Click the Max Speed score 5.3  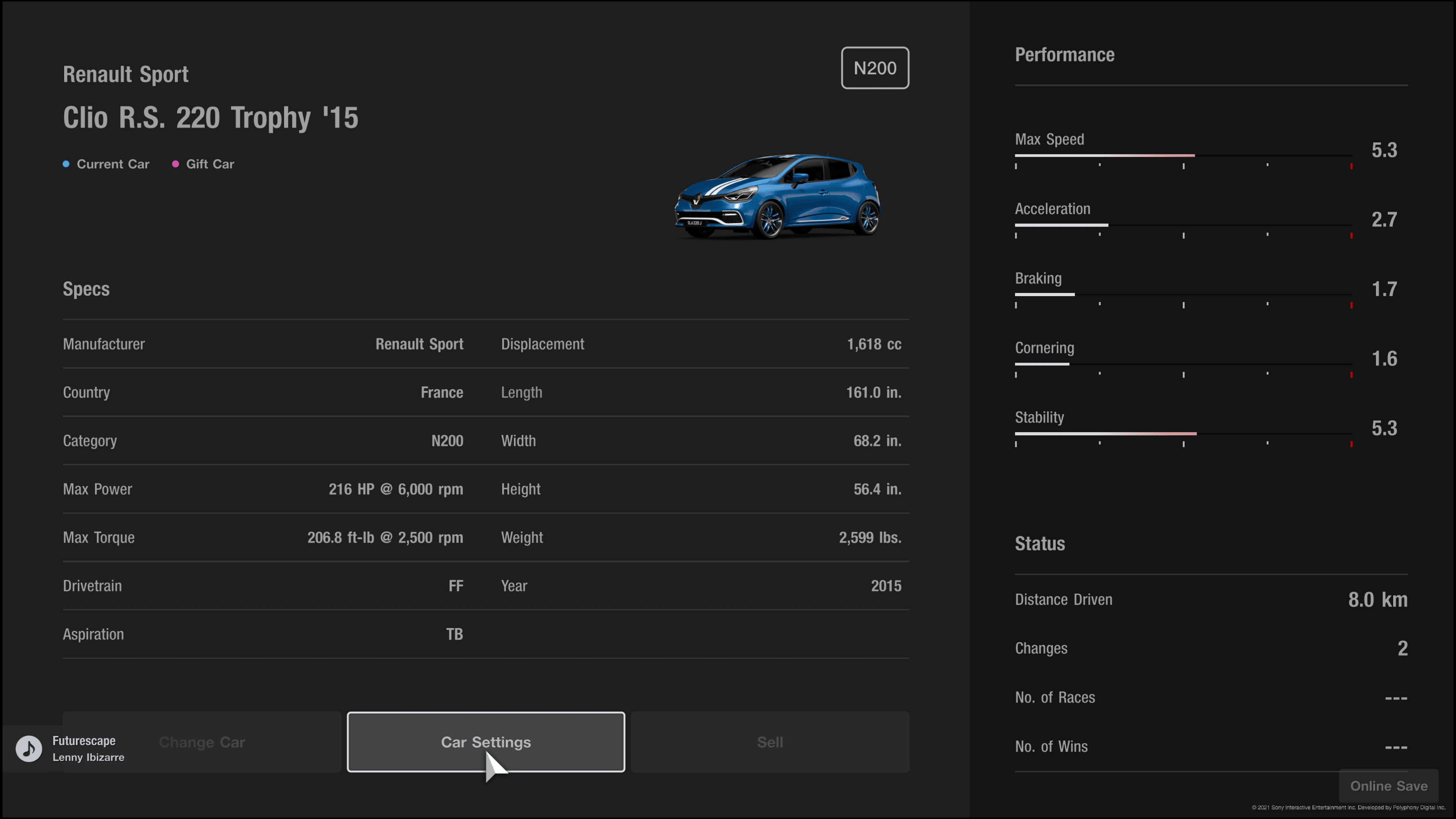tap(1384, 151)
